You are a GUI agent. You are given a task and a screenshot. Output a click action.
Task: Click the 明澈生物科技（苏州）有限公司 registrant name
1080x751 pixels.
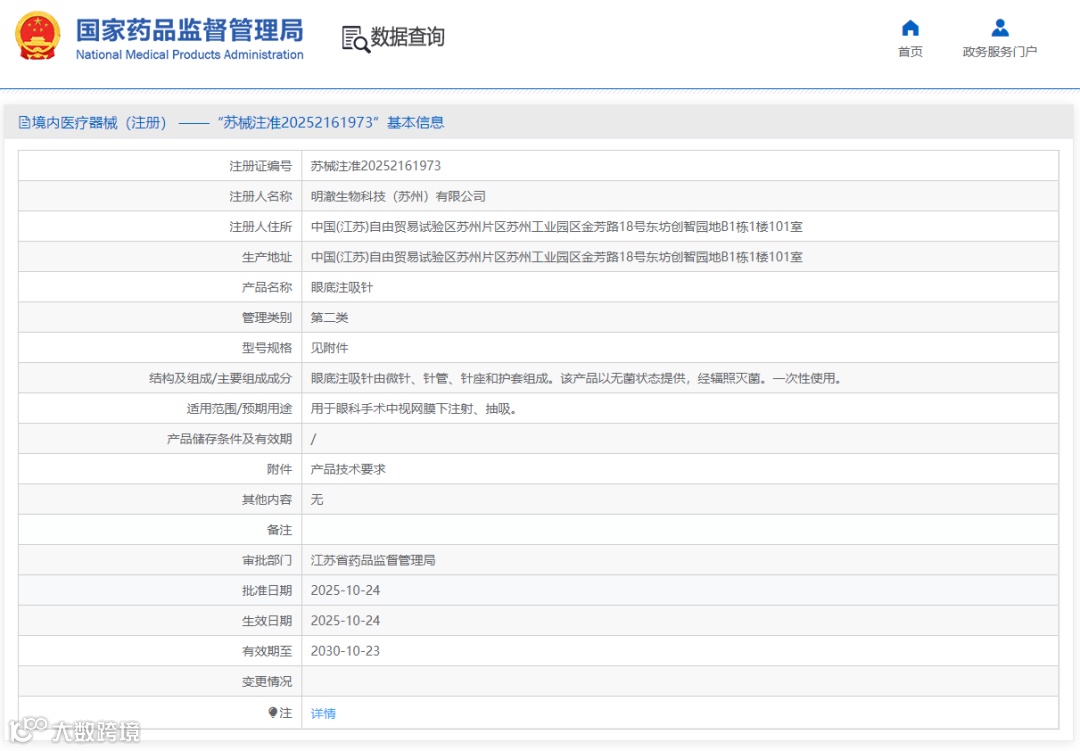tap(398, 196)
